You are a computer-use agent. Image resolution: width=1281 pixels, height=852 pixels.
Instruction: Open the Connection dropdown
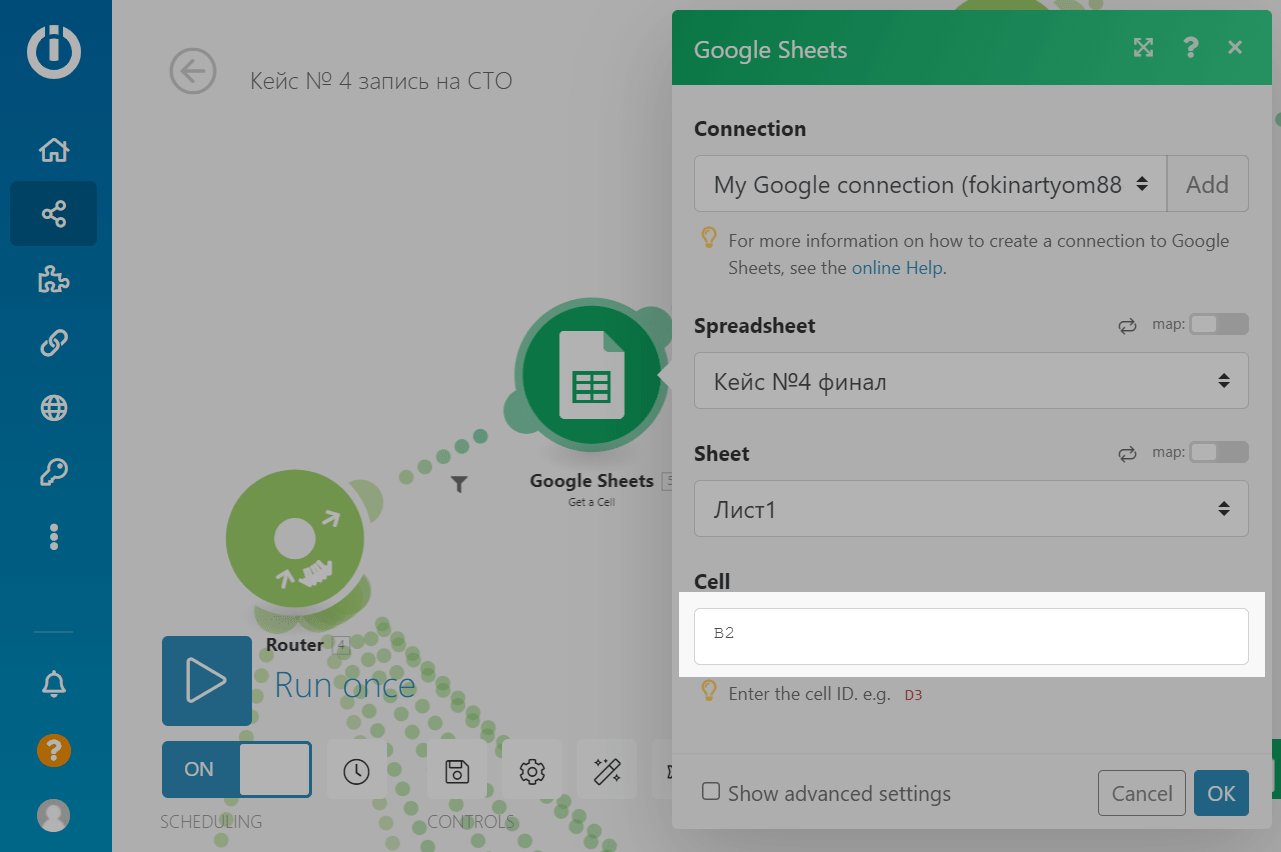pyautogui.click(x=930, y=184)
